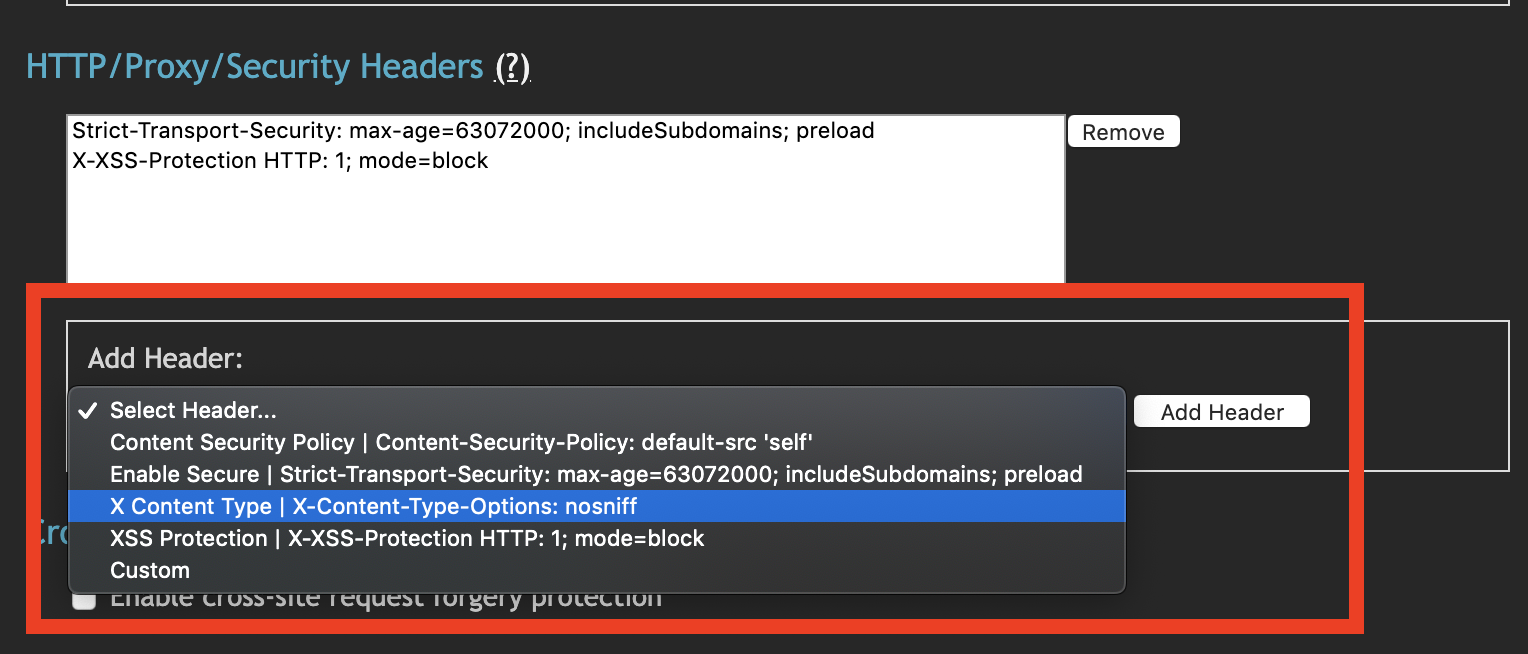Select the X-XSS-Protection entry in the list

coord(278,160)
